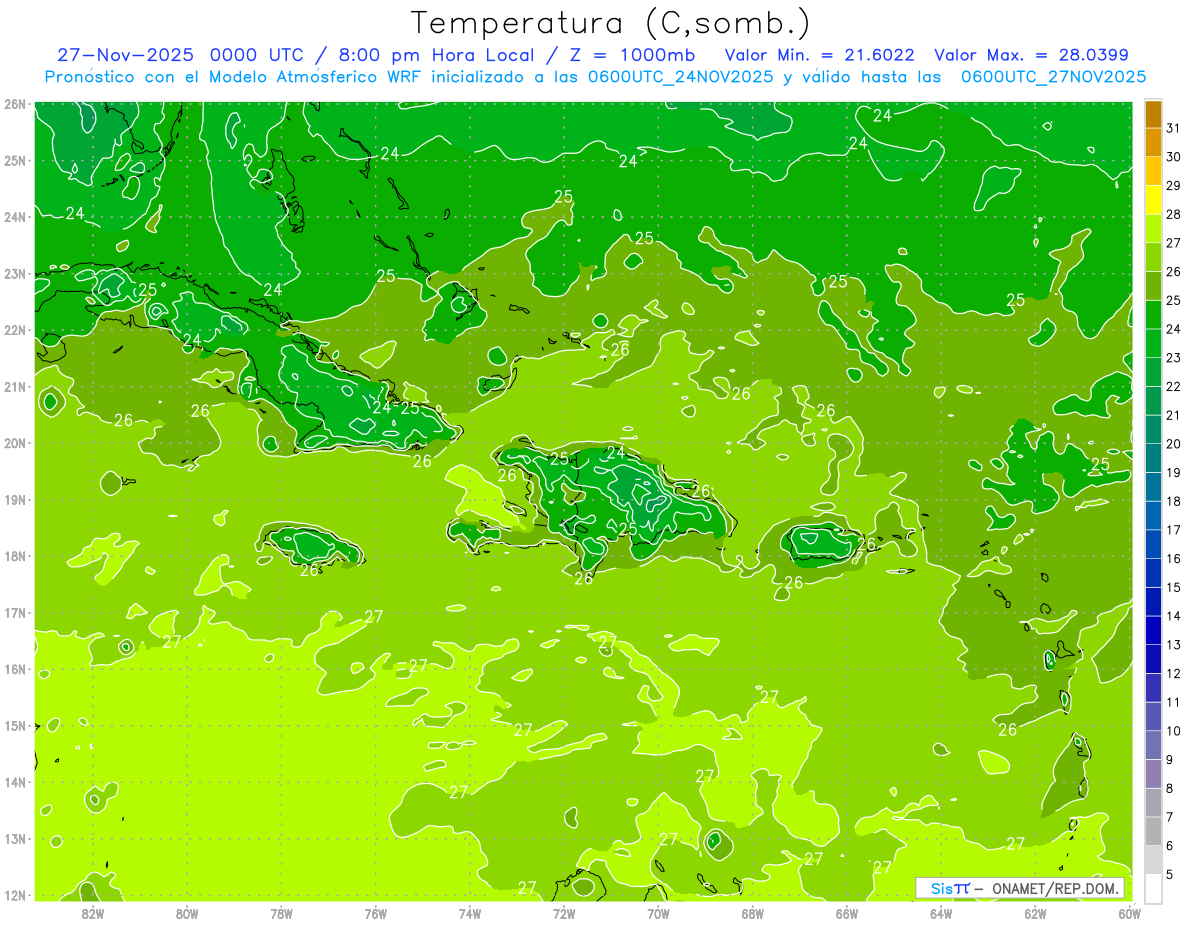Pick the yellow swatch between 28 and 29
1200x927 pixels.
click(x=1153, y=200)
